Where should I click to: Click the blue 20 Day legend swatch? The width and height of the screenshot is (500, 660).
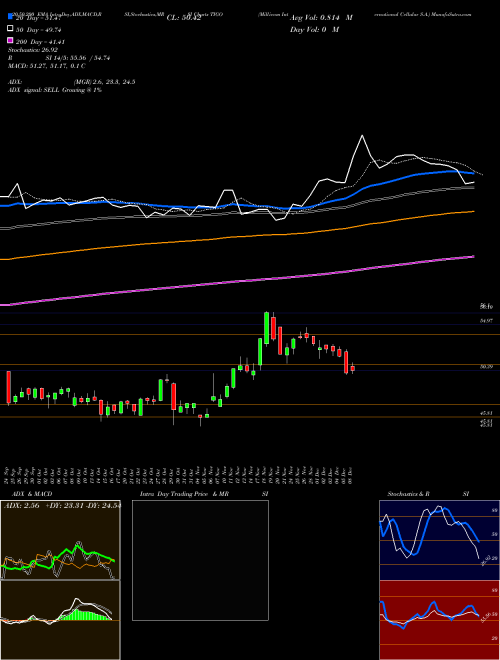pos(10,17)
